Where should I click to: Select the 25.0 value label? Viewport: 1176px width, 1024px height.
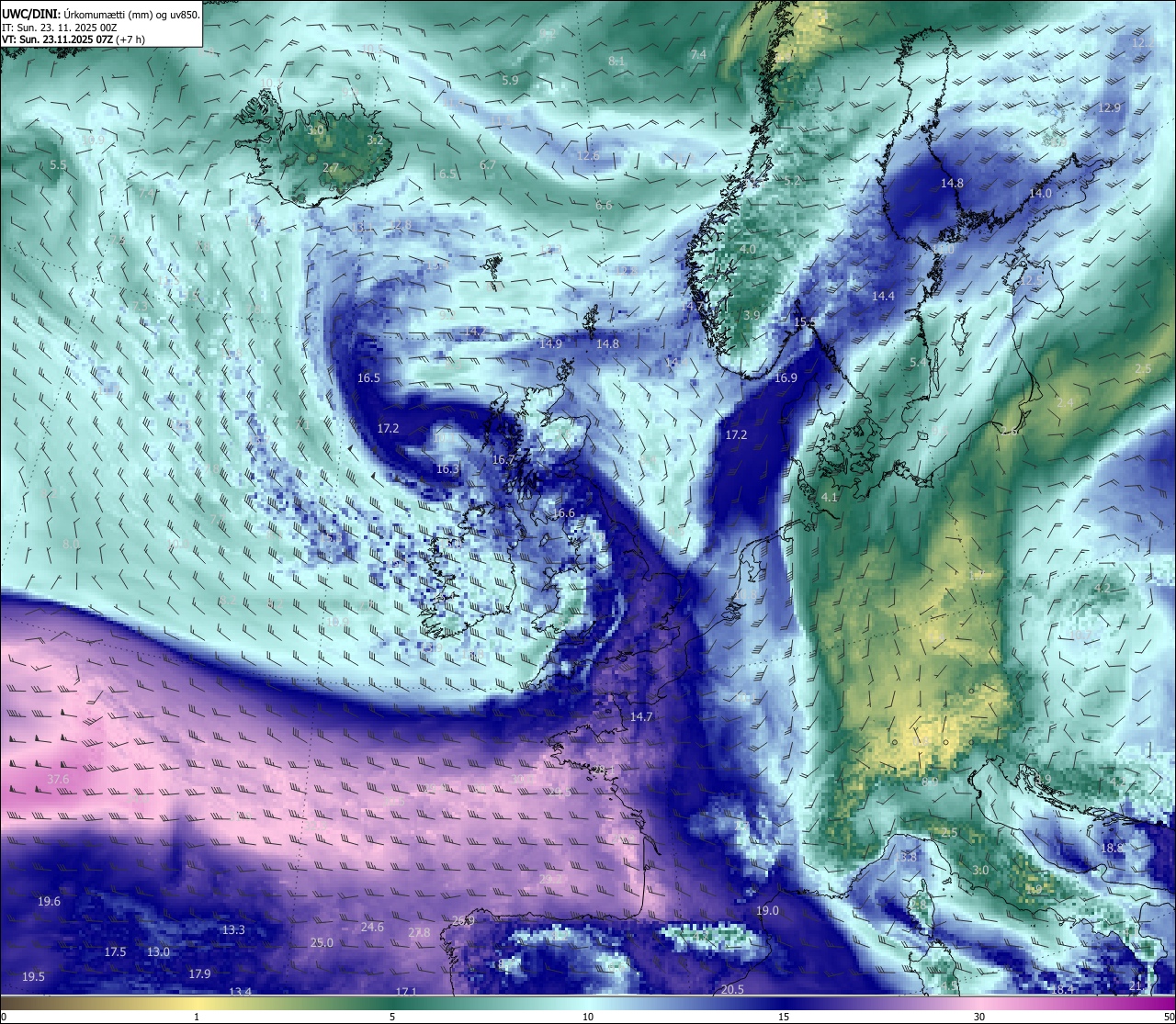[x=322, y=943]
